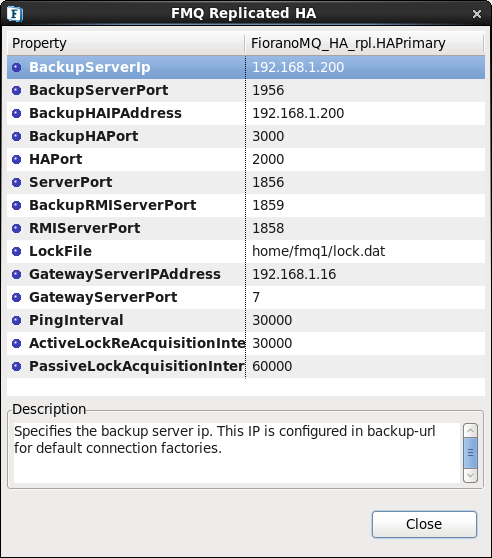Screen dimensions: 492x558
Task: Click the Property column header
Action: click(x=126, y=43)
